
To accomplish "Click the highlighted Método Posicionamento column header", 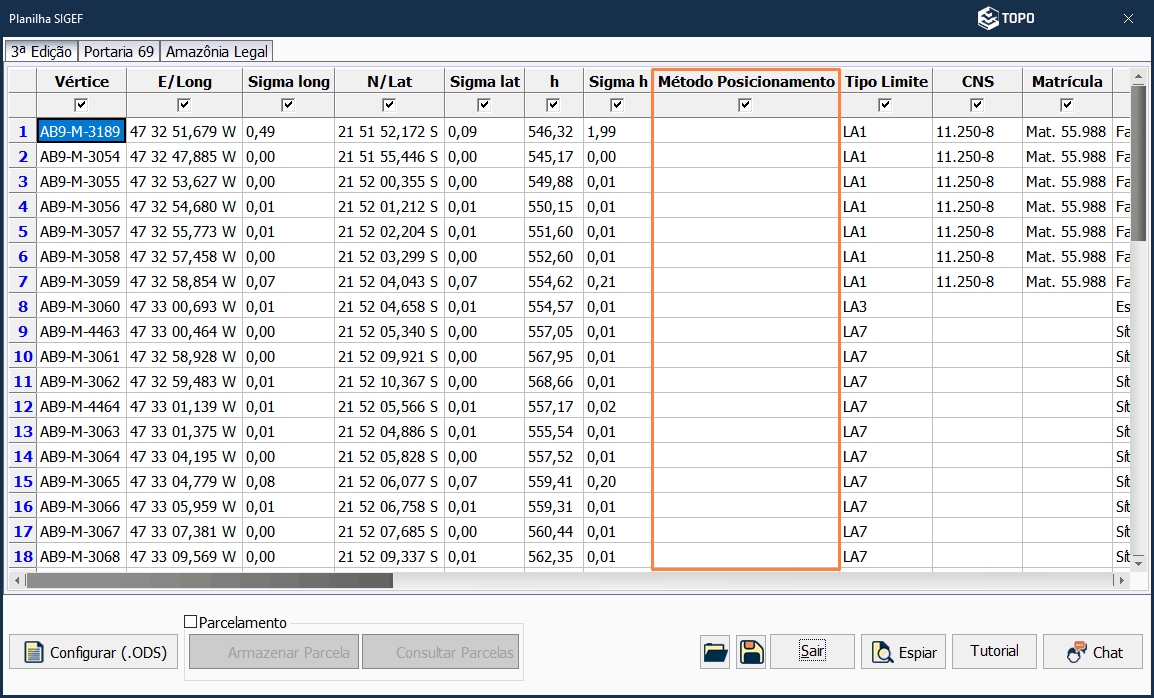I will (746, 80).
